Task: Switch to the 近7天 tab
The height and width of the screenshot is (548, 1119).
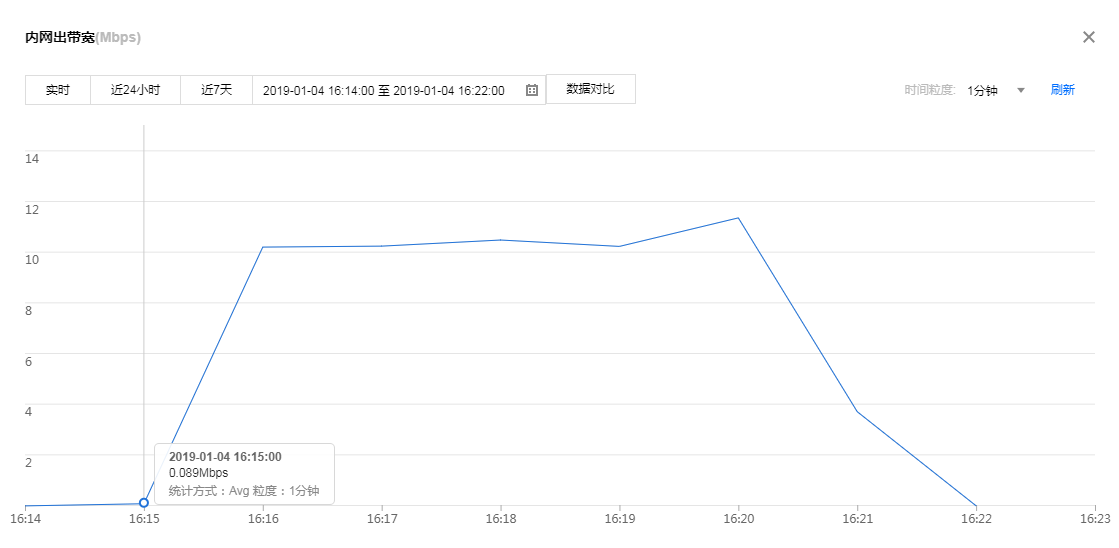Action: (216, 90)
